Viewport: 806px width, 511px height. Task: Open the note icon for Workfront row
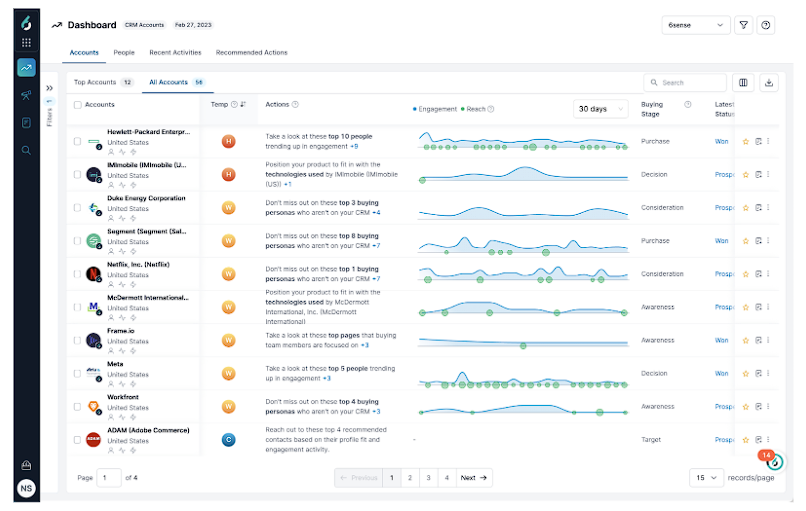pos(758,407)
